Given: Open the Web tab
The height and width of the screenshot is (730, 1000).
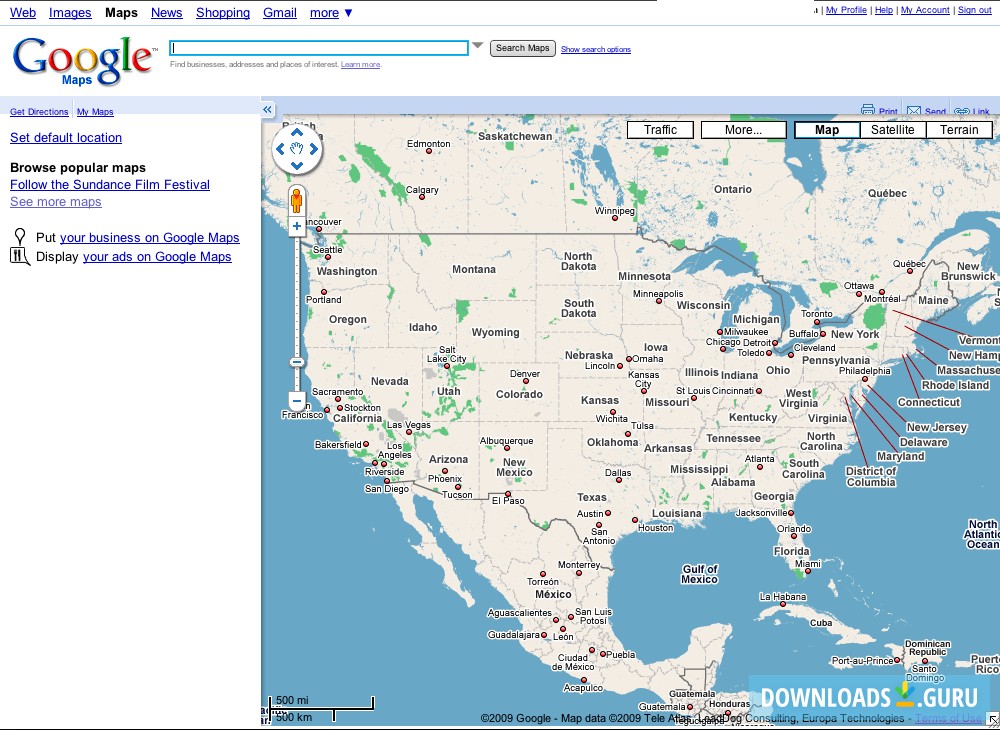Looking at the screenshot, I should (x=23, y=13).
